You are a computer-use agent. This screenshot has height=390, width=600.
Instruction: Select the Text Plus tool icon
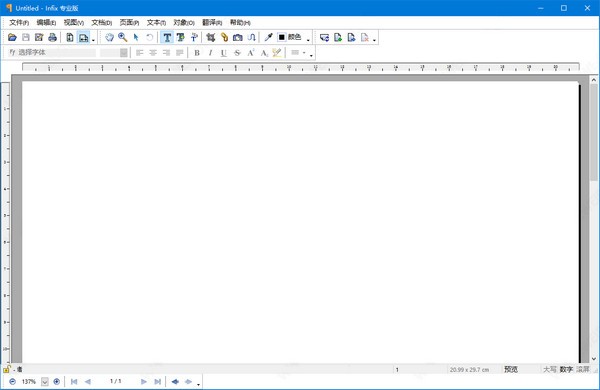(180, 38)
